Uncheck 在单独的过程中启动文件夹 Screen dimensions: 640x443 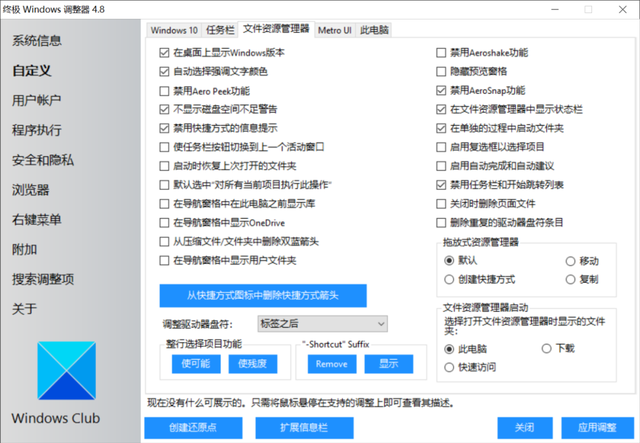click(441, 128)
